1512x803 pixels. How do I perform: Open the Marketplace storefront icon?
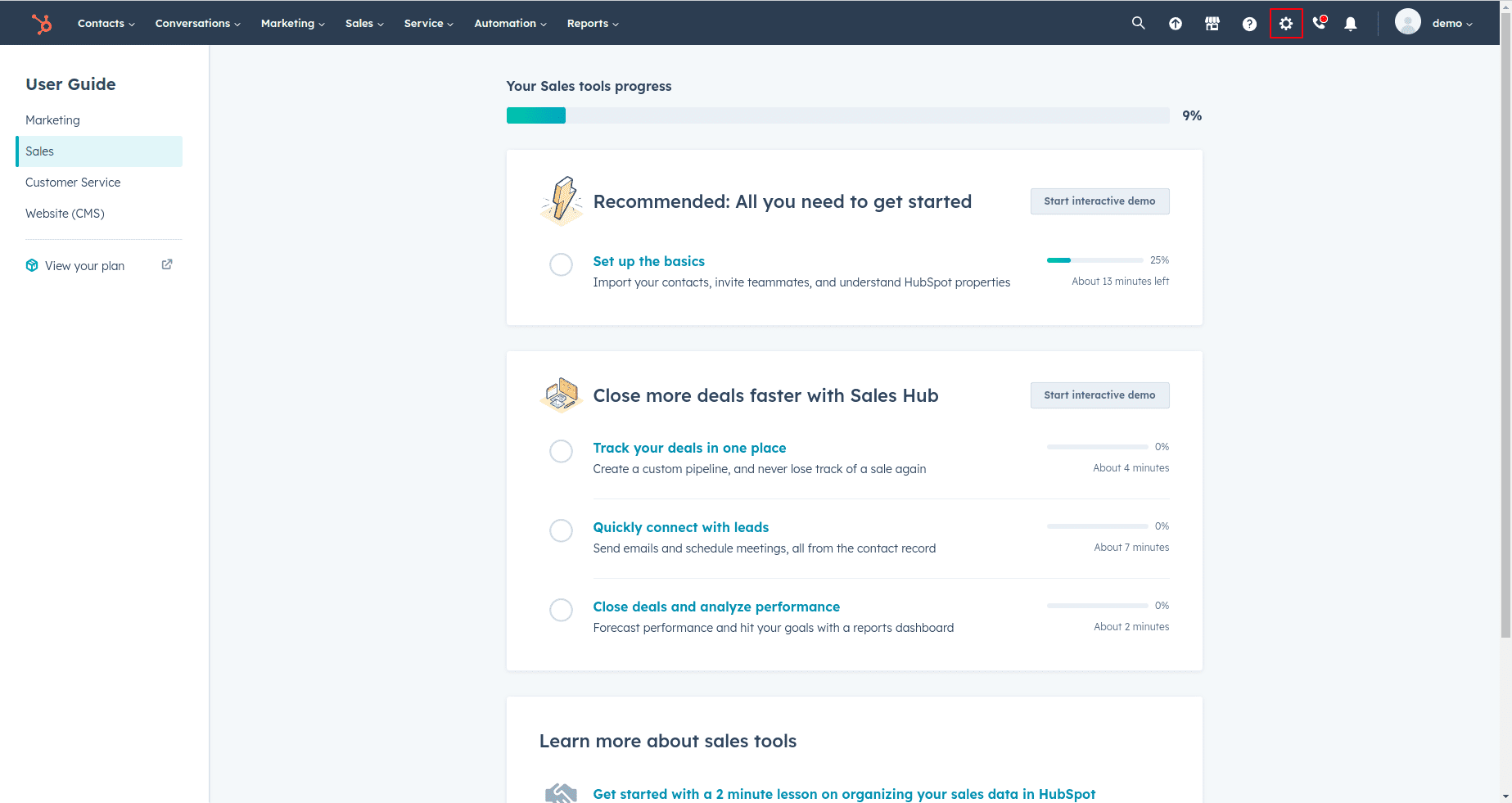pos(1212,24)
